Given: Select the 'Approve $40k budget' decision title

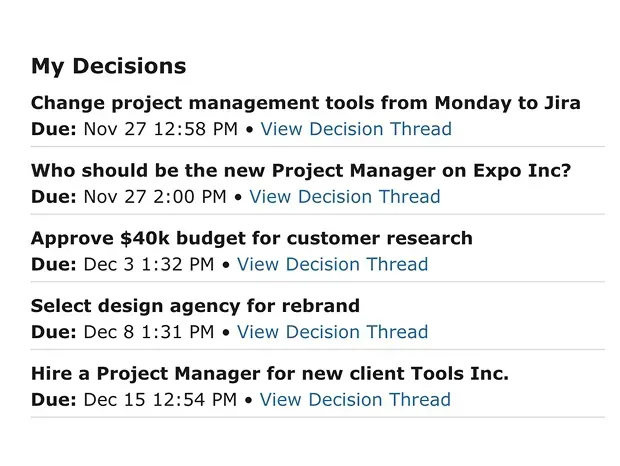Looking at the screenshot, I should pyautogui.click(x=251, y=238).
